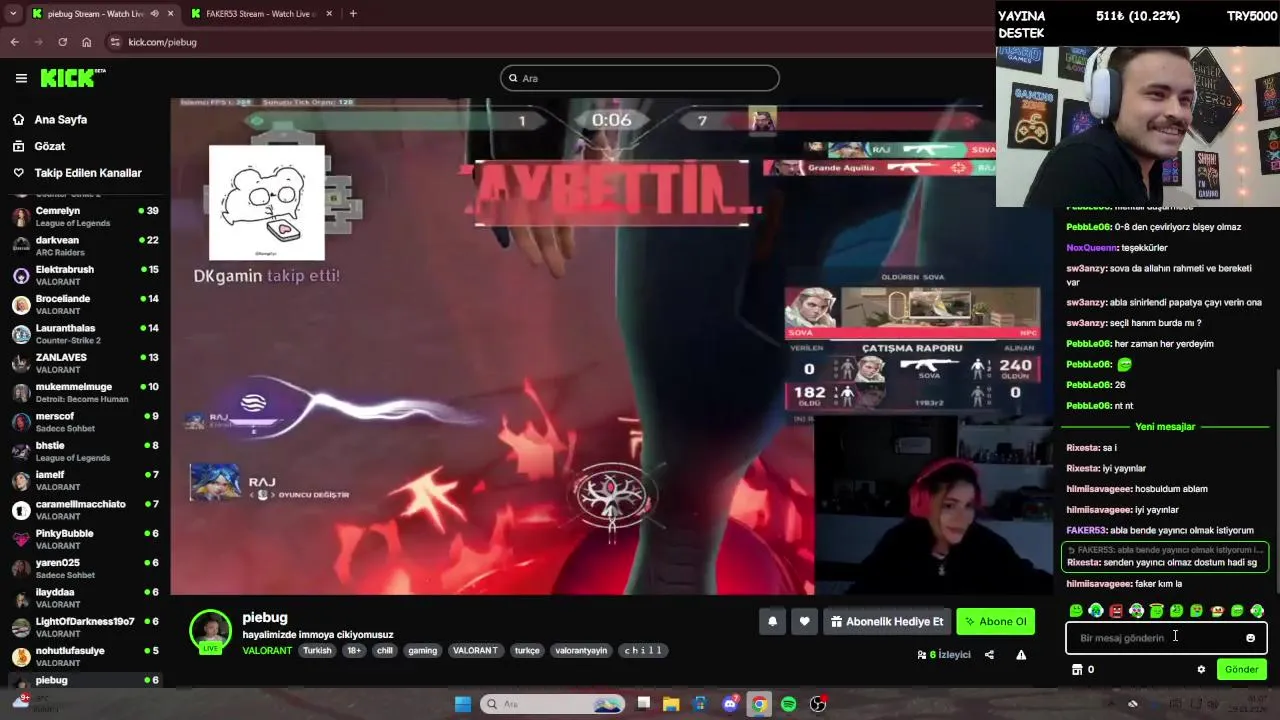The image size is (1280, 720).
Task: Open LightOfDarkness19o7 channel in sidebar
Action: click(85, 627)
